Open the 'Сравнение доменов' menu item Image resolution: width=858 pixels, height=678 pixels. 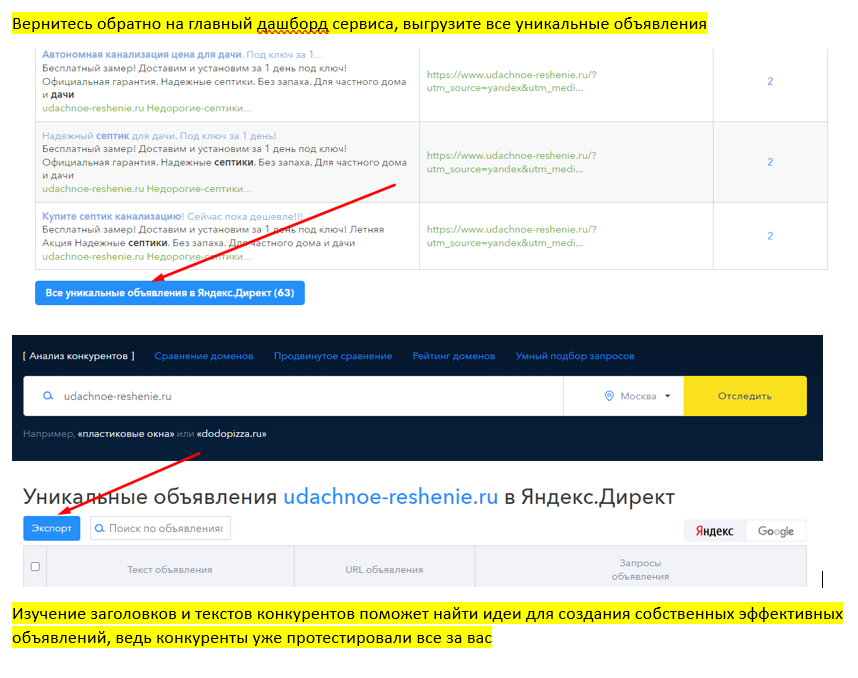pos(204,356)
